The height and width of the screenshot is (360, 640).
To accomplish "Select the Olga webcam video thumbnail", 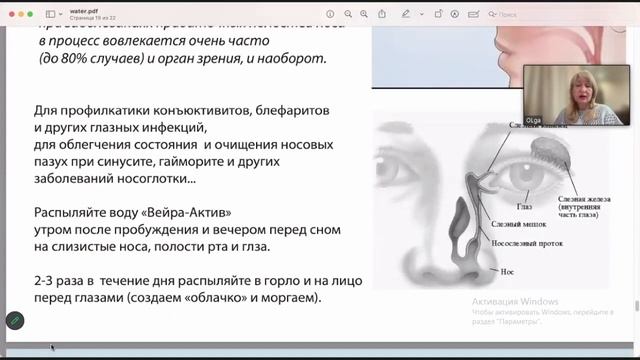I will (576, 95).
